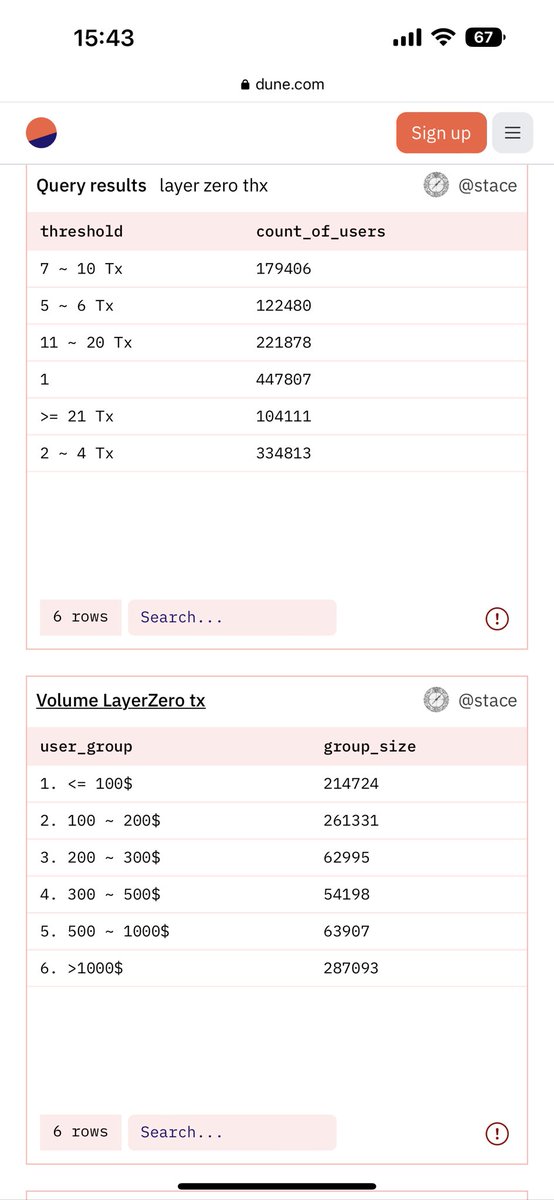The width and height of the screenshot is (554, 1200).
Task: Select the value 221878
Action: 284,342
